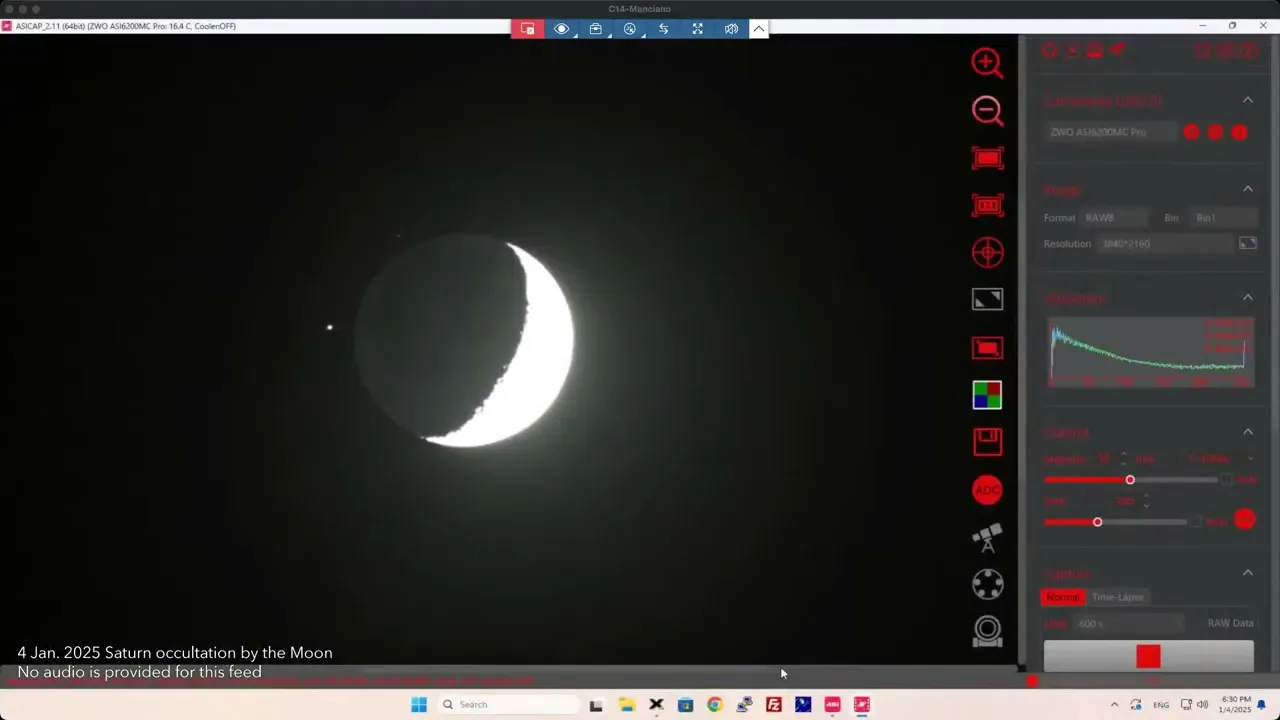Click the exposure value stepper arrows
Viewport: 1280px width, 720px height.
coord(1124,459)
